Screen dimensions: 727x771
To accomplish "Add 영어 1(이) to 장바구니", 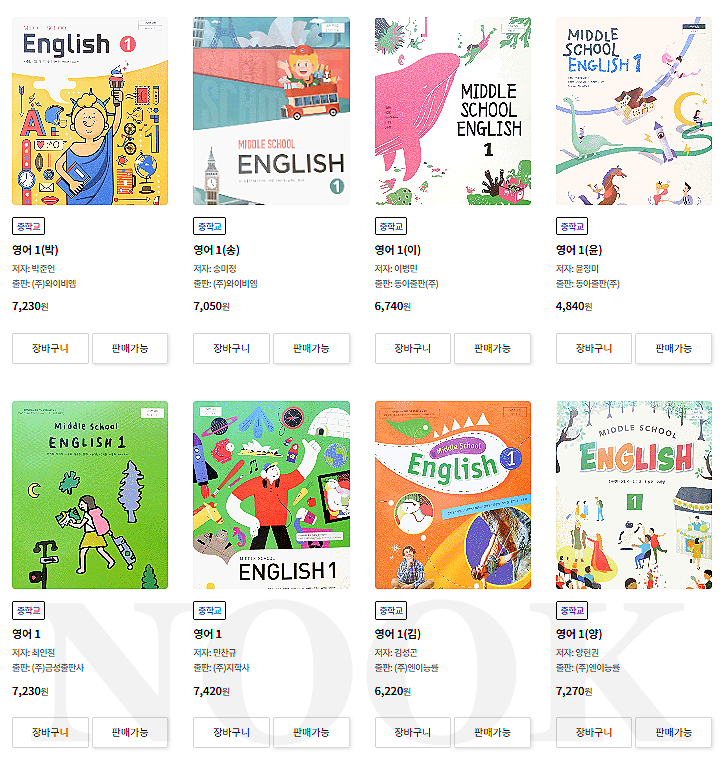I will [412, 349].
